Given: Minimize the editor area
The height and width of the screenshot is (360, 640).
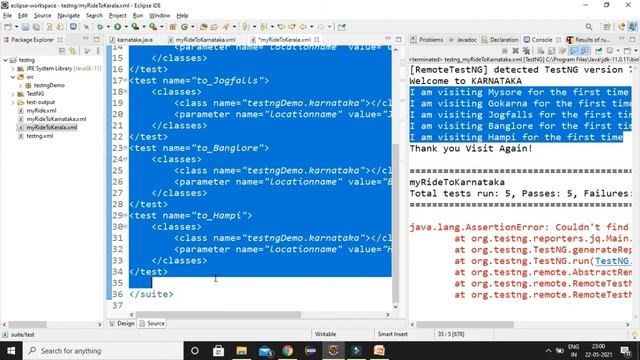Looking at the screenshot, I should 387,39.
